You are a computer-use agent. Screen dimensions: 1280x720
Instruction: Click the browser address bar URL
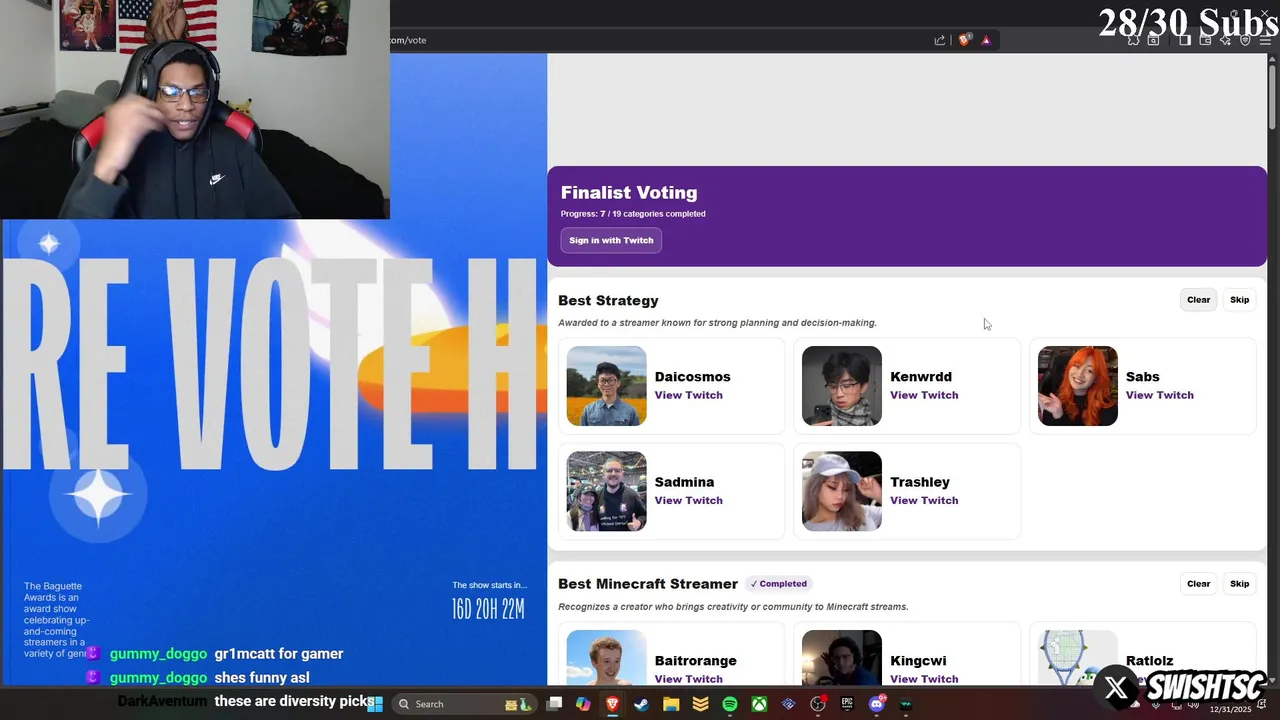(409, 40)
